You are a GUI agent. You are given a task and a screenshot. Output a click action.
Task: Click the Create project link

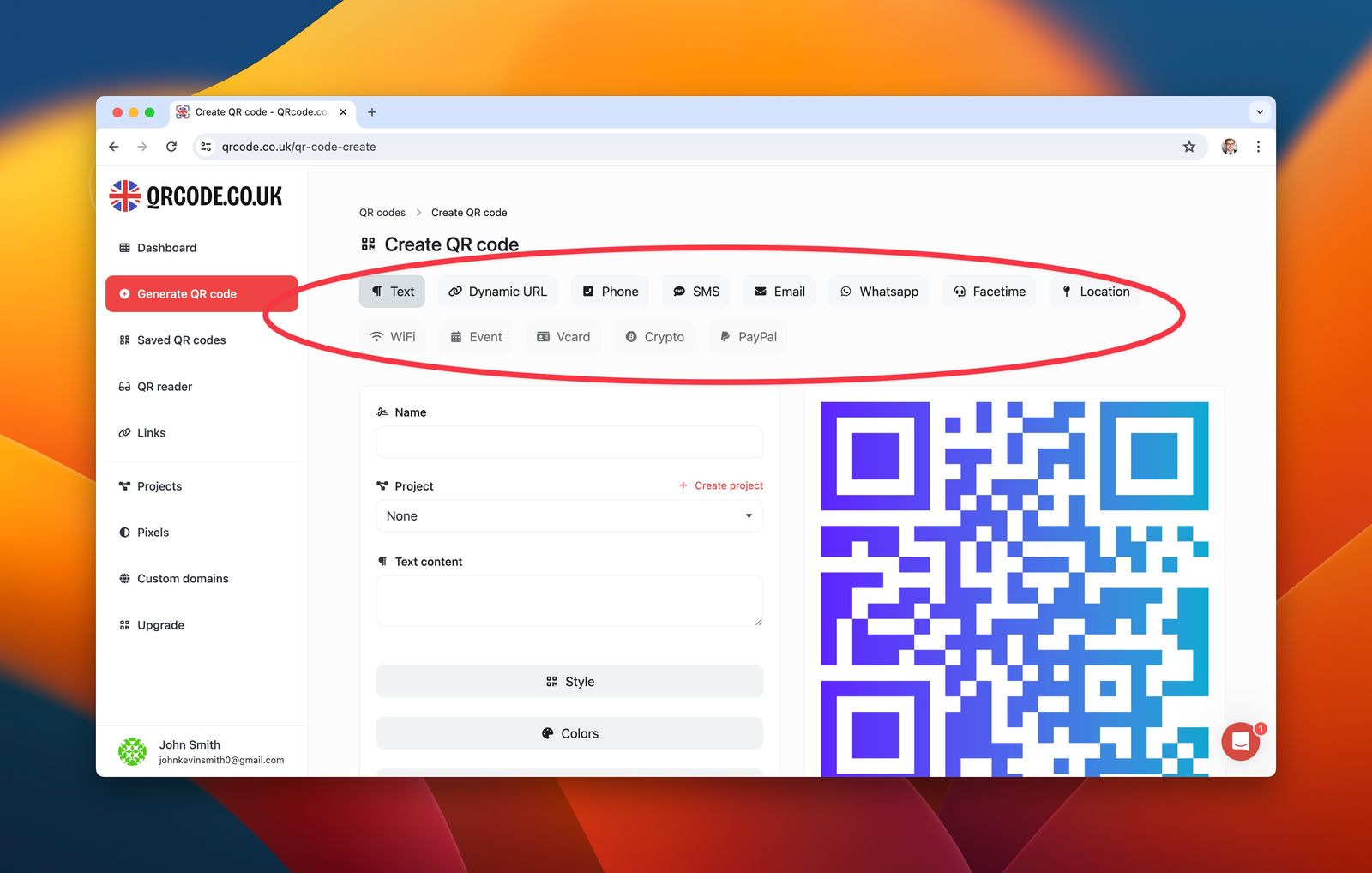721,485
